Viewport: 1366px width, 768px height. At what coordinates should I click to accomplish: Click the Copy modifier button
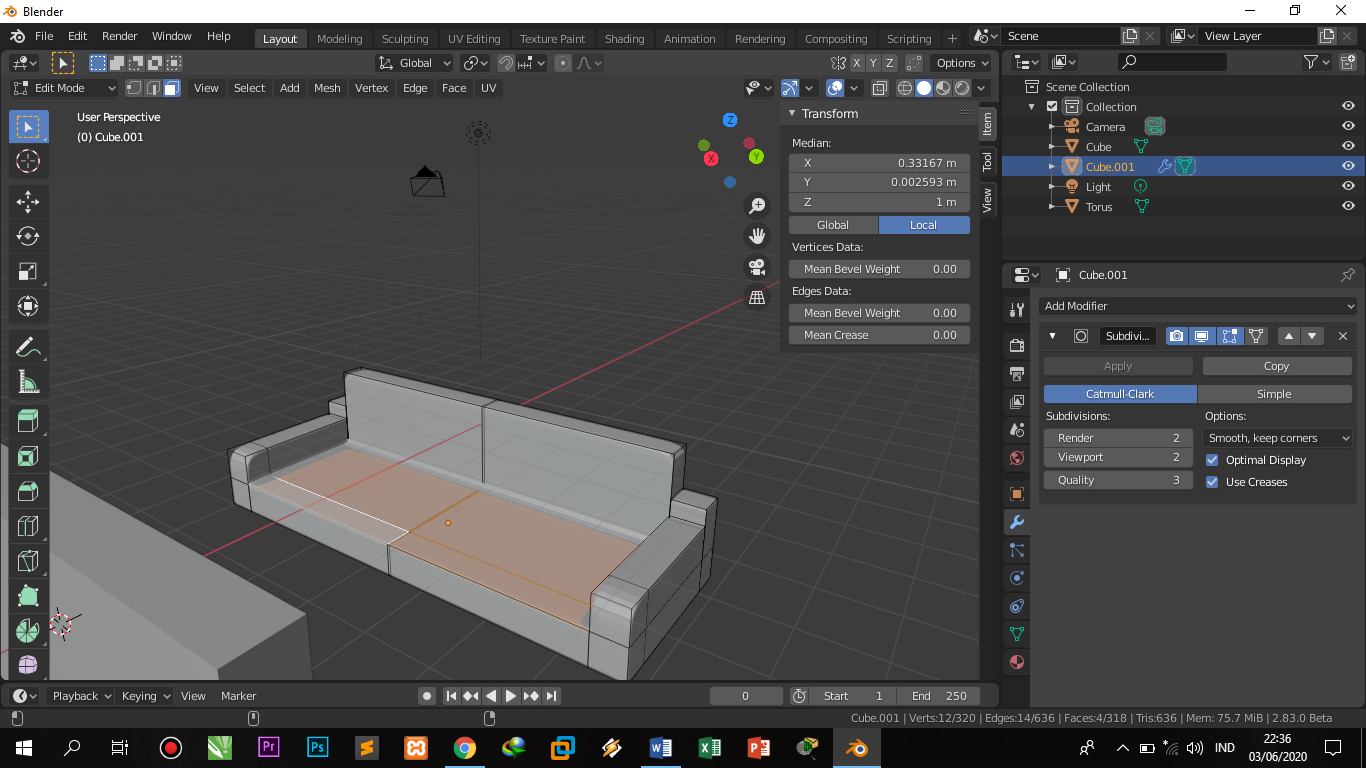point(1276,366)
